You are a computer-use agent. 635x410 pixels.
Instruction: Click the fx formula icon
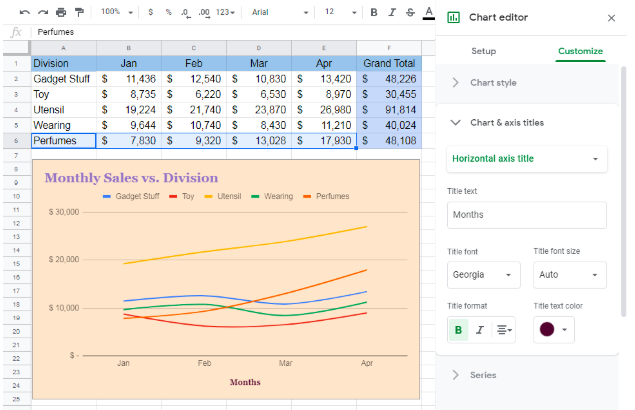click(x=16, y=32)
